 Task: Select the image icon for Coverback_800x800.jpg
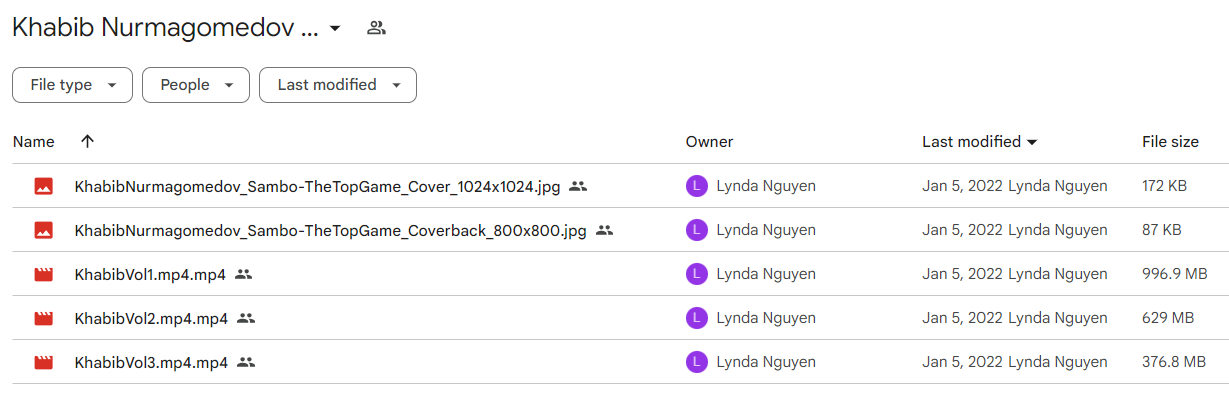click(43, 230)
